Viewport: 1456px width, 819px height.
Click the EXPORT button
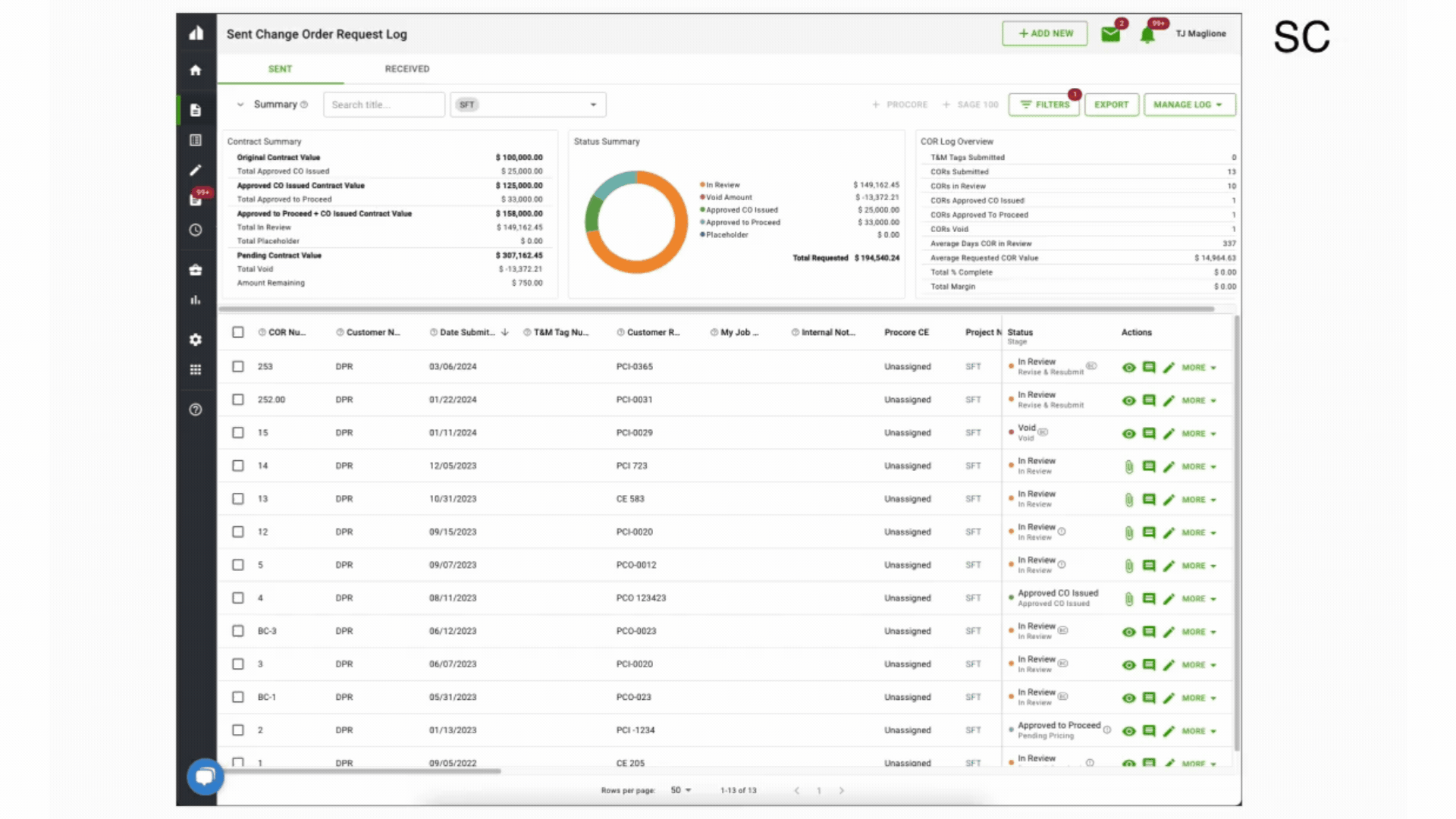pyautogui.click(x=1111, y=105)
